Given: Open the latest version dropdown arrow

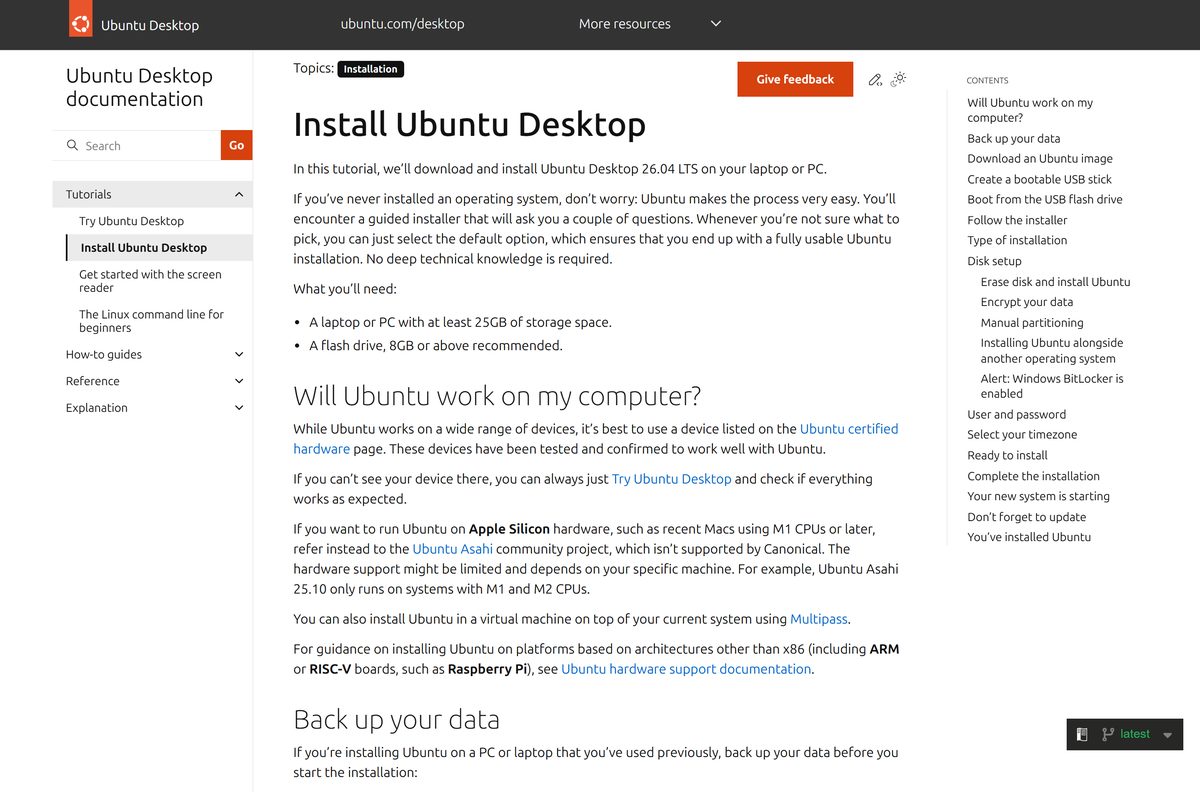Looking at the screenshot, I should click(1168, 735).
